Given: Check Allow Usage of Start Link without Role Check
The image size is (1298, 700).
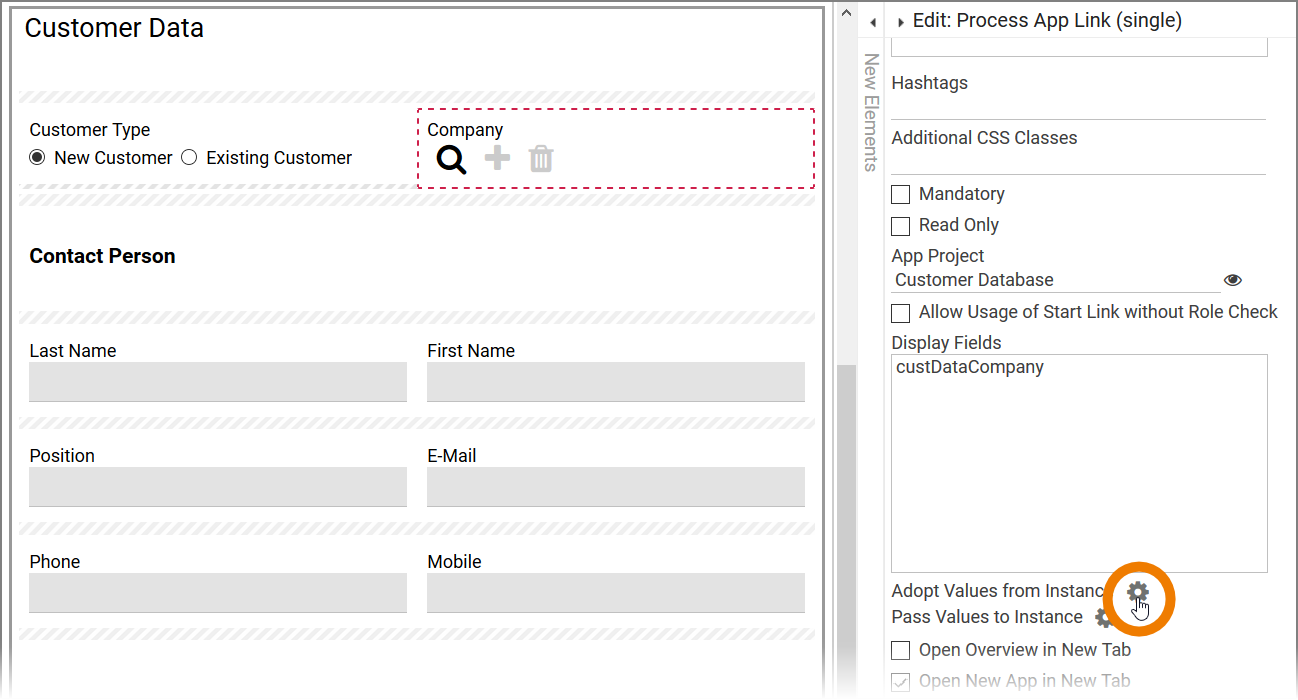Looking at the screenshot, I should click(x=901, y=313).
